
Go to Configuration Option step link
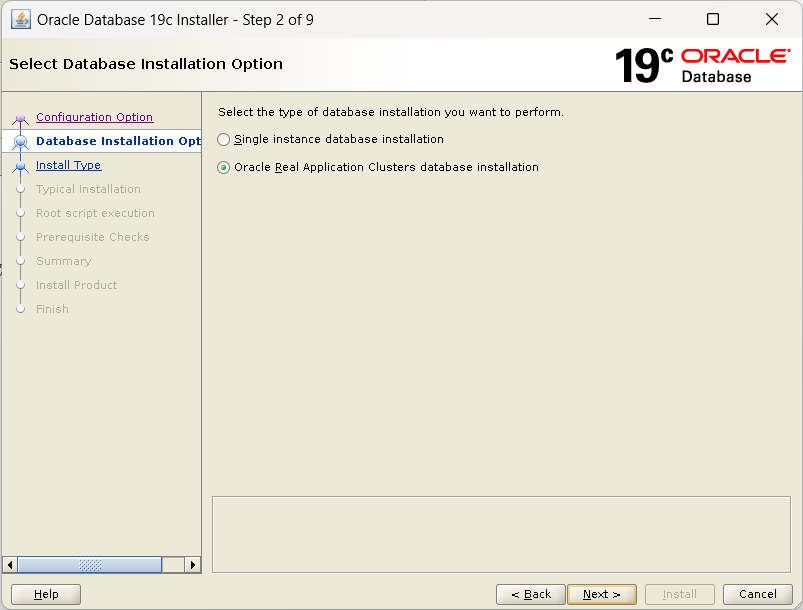94,117
